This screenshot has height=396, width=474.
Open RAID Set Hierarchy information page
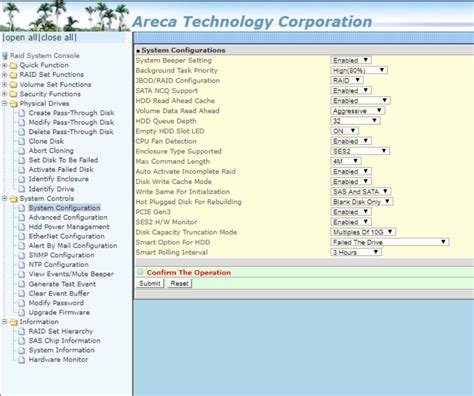(x=61, y=331)
